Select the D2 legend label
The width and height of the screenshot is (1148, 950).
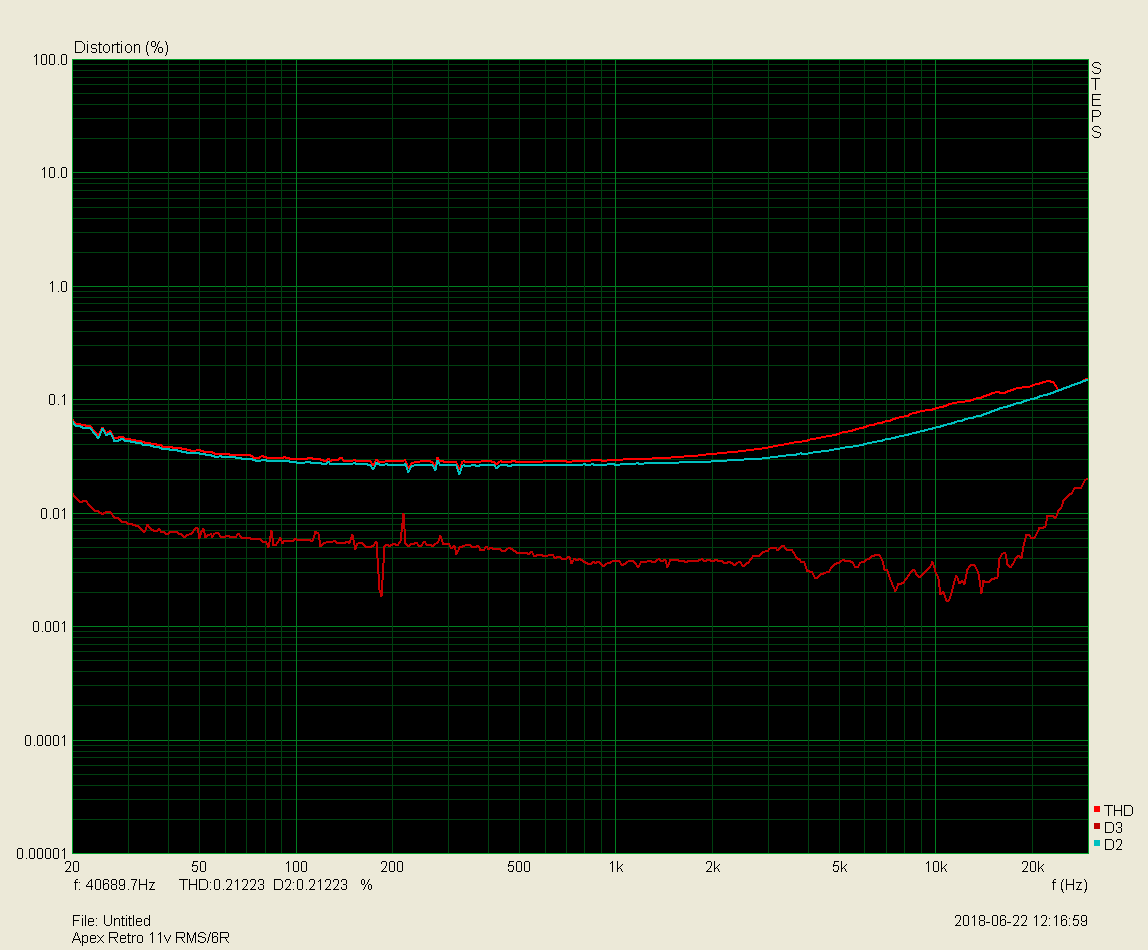[1114, 845]
